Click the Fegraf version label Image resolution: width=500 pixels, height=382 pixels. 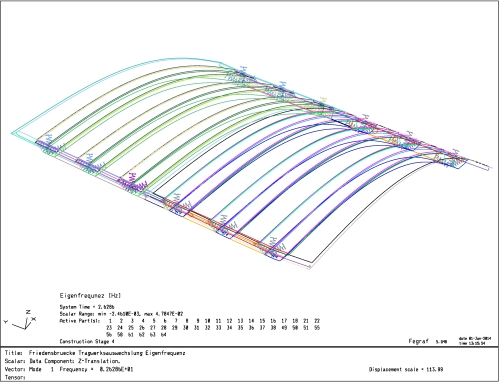click(x=428, y=341)
